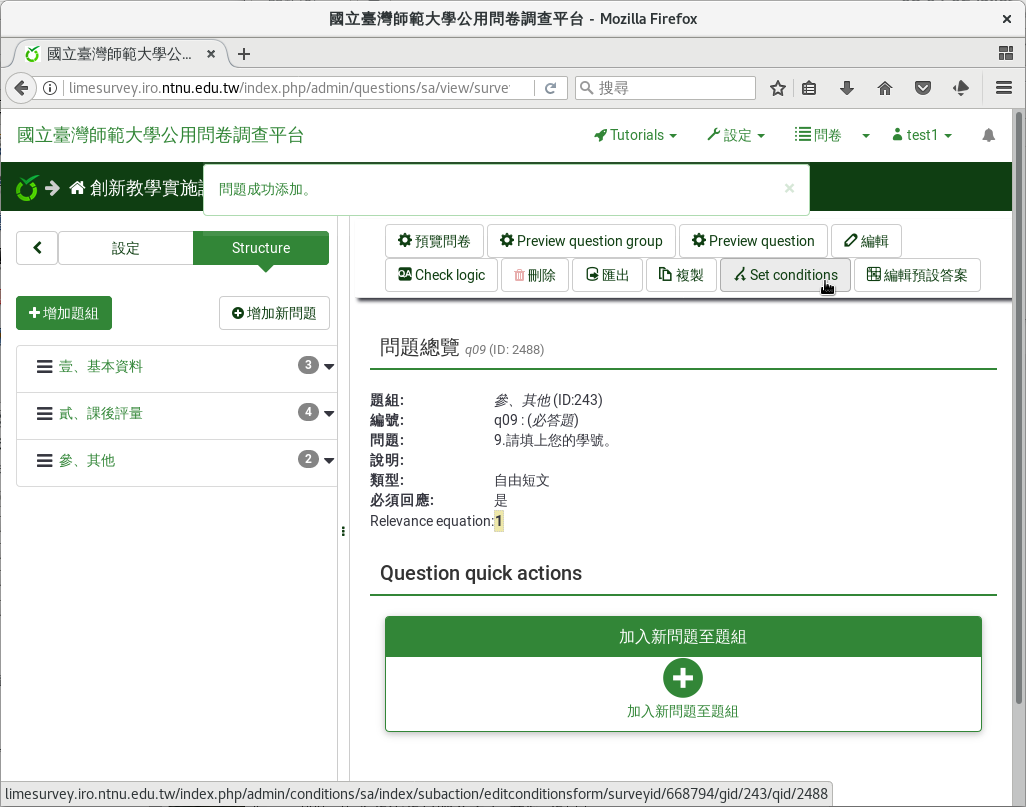Click the site title 國立臺灣師範大學公用問卷調查平台
This screenshot has height=807, width=1026.
tap(160, 135)
